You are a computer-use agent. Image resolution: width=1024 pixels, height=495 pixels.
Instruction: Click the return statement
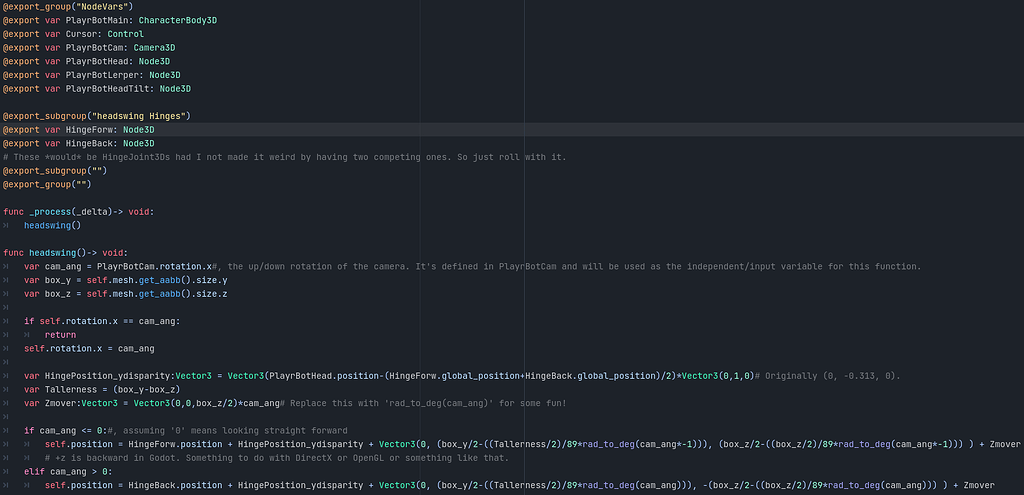point(60,335)
